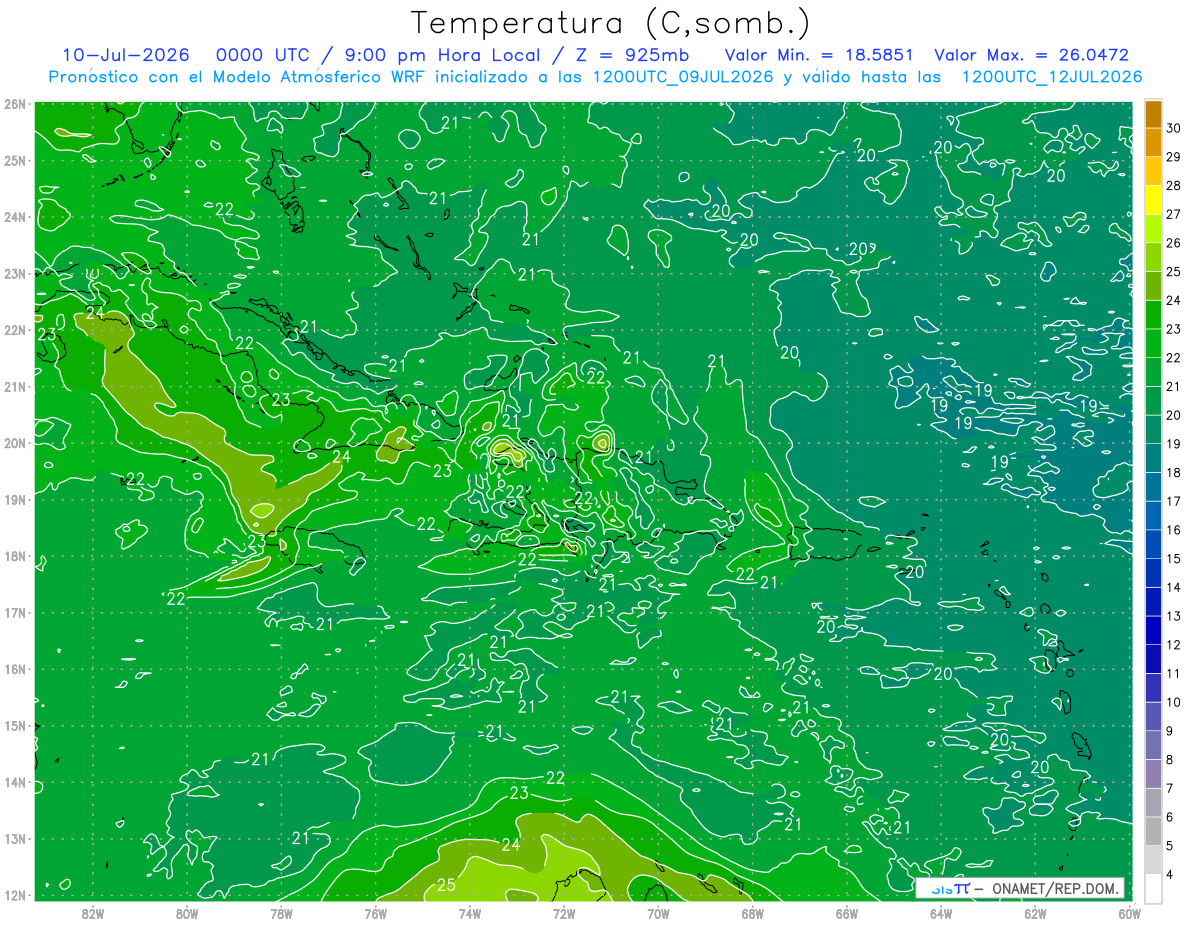The height and width of the screenshot is (927, 1200).
Task: Click the "72W" longitude axis label
Action: pos(564,914)
